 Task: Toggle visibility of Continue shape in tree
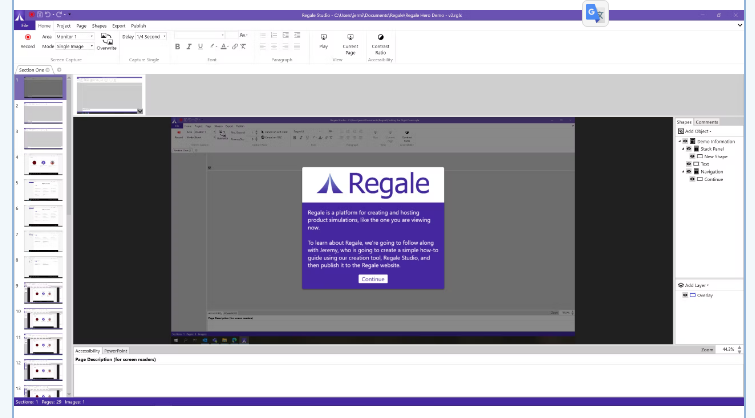pyautogui.click(x=692, y=179)
